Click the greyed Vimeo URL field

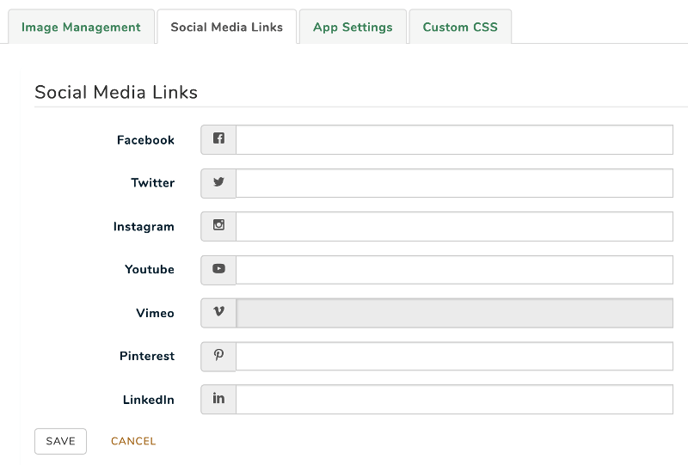pyautogui.click(x=455, y=313)
